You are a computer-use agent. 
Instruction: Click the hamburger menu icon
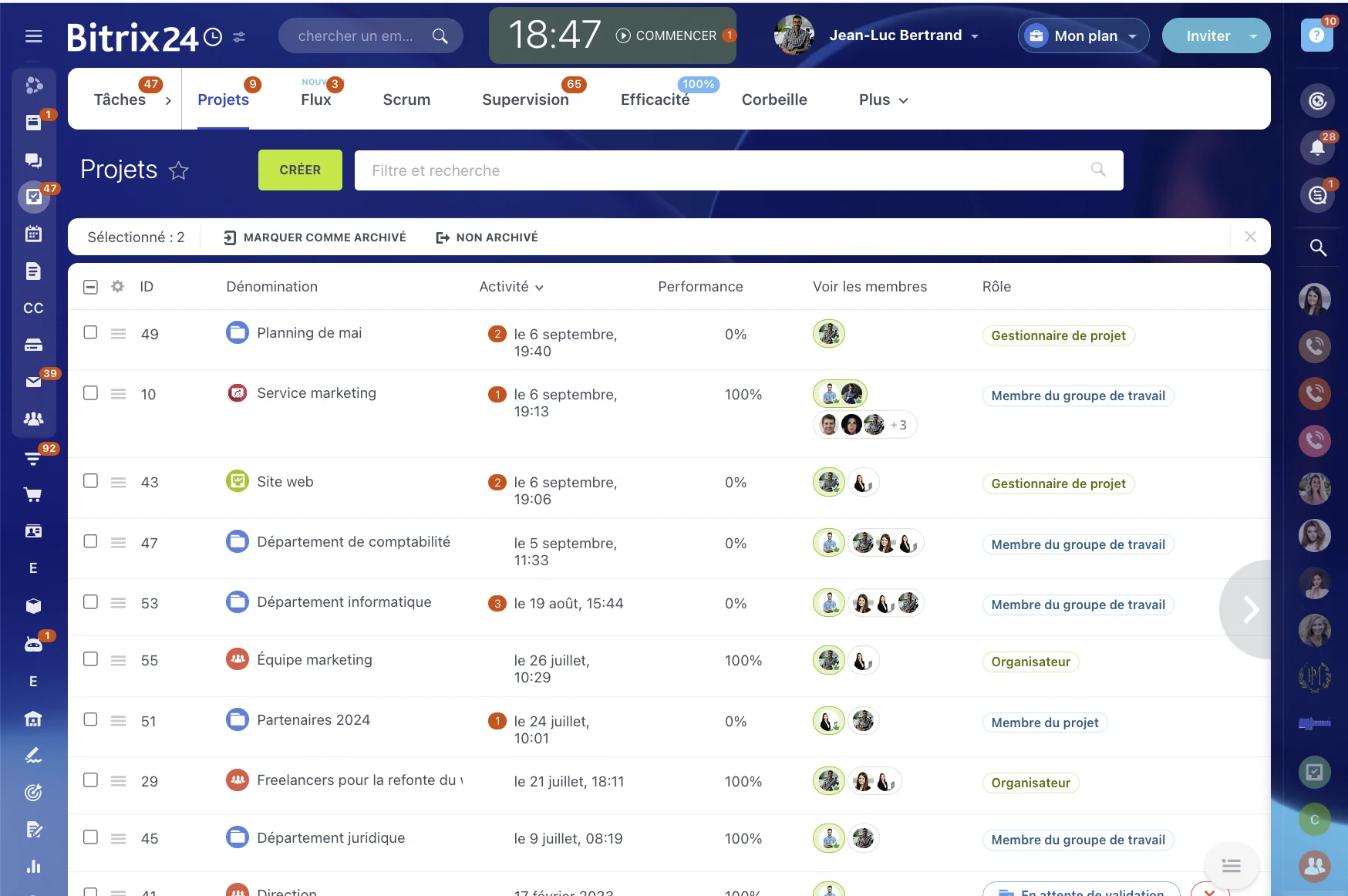pos(33,36)
